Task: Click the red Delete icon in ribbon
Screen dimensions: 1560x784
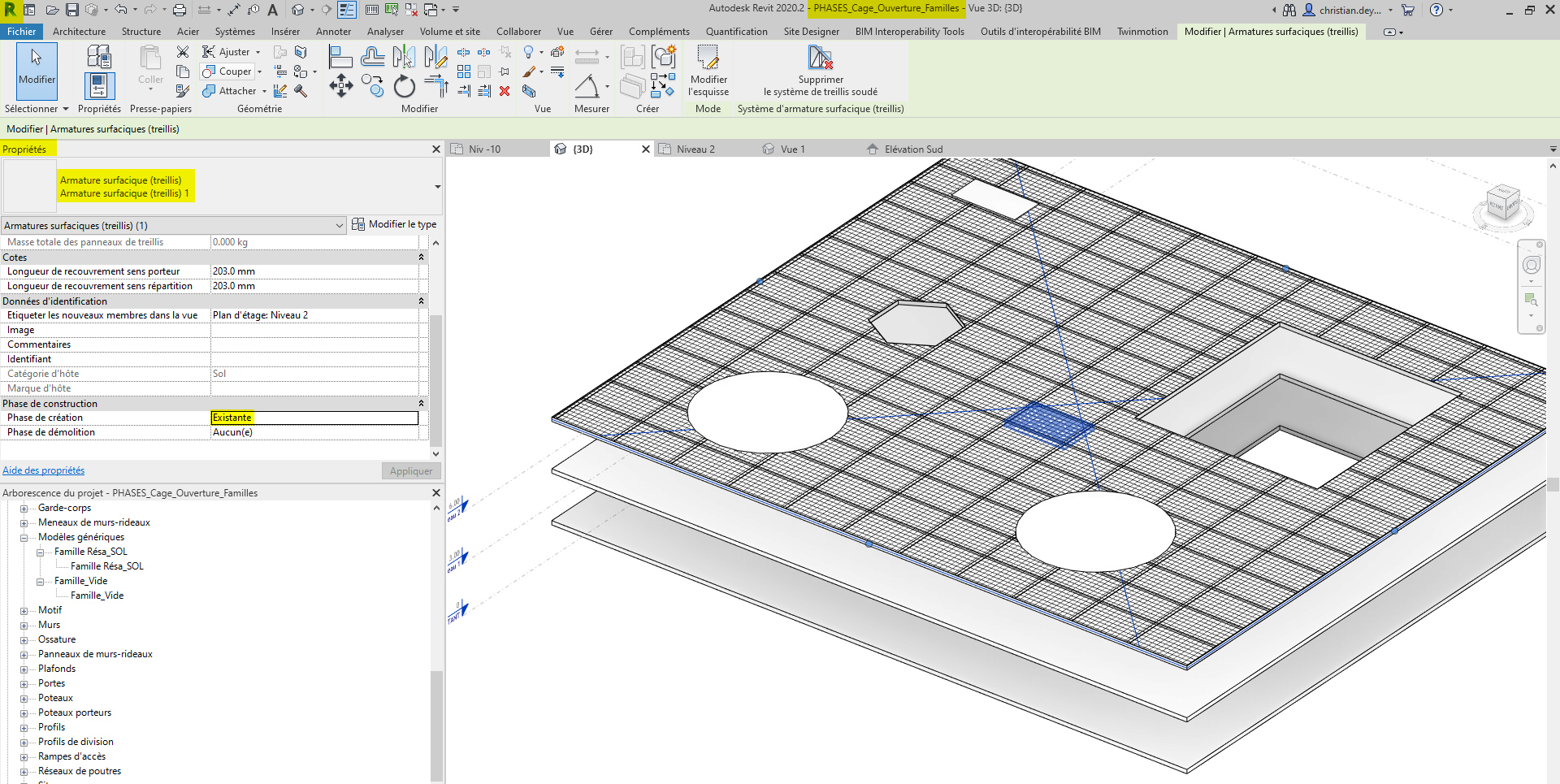Action: pyautogui.click(x=505, y=91)
